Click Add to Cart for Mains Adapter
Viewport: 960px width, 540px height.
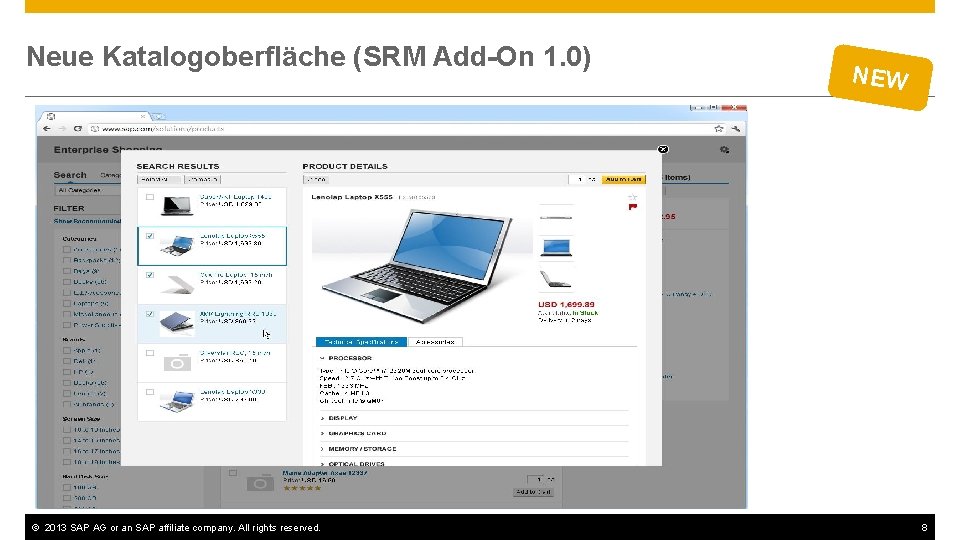pyautogui.click(x=533, y=492)
